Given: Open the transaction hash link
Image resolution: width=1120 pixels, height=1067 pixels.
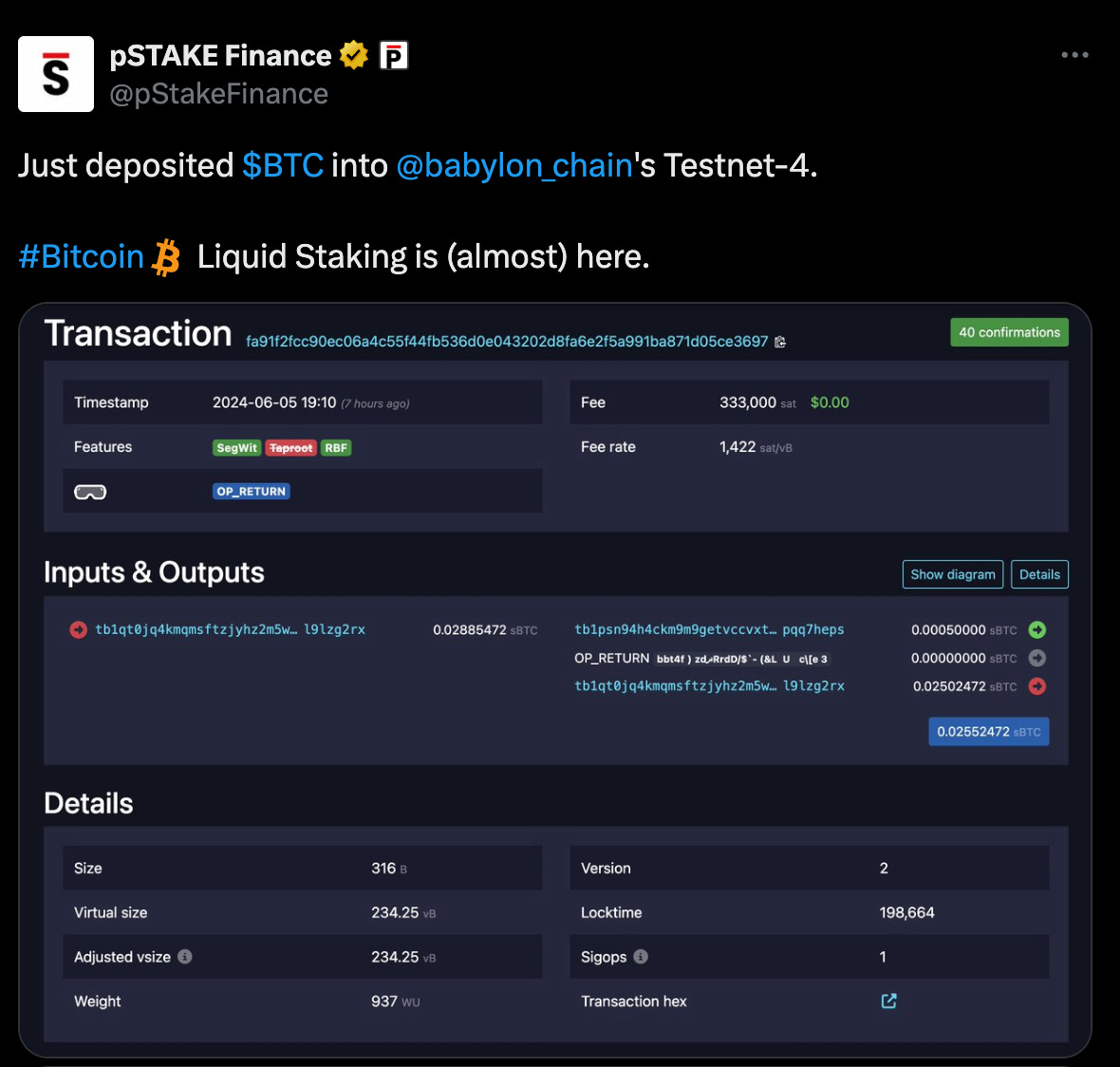Looking at the screenshot, I should click(507, 342).
